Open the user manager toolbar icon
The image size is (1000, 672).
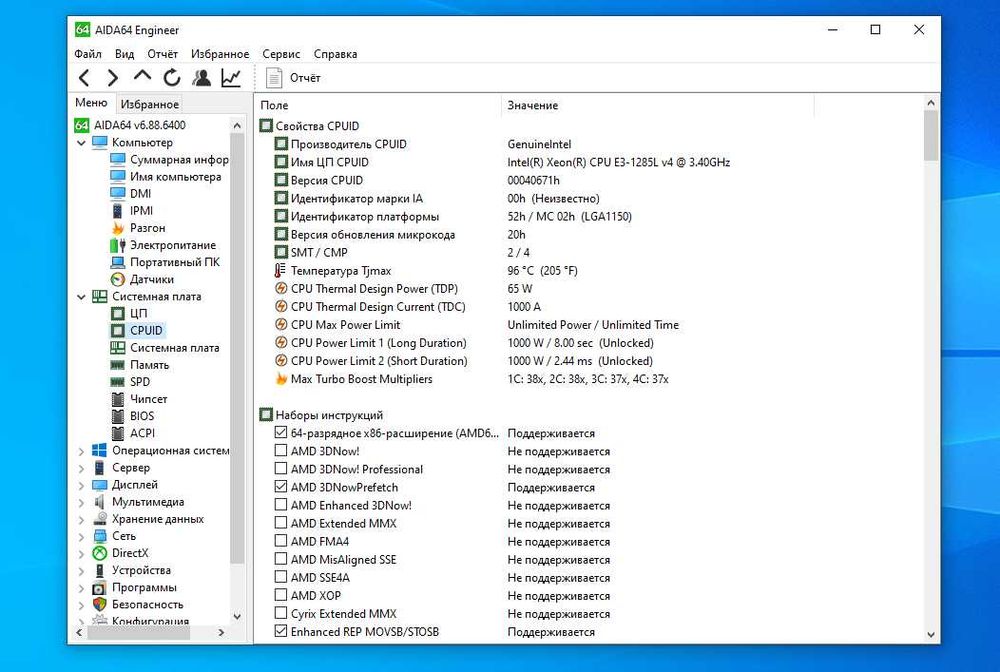pos(202,78)
